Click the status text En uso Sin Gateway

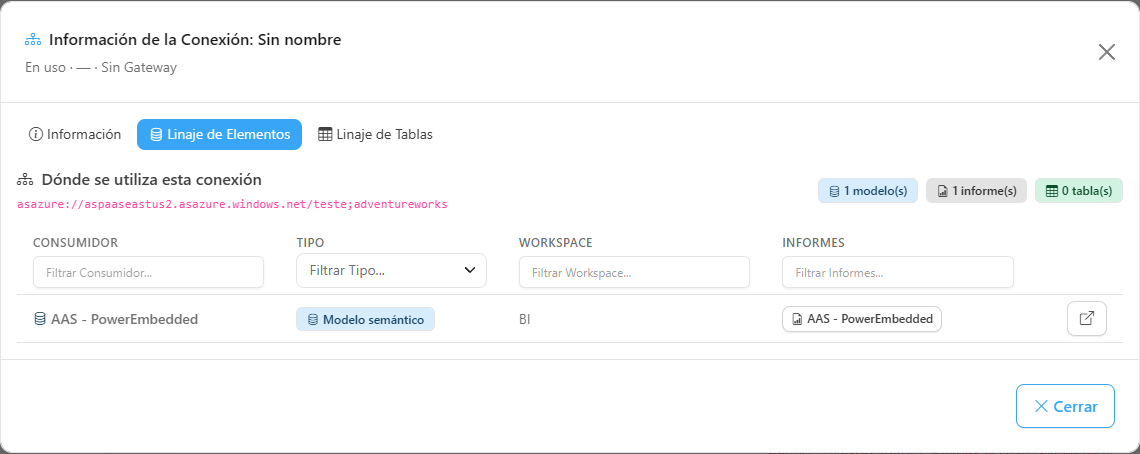pos(101,68)
